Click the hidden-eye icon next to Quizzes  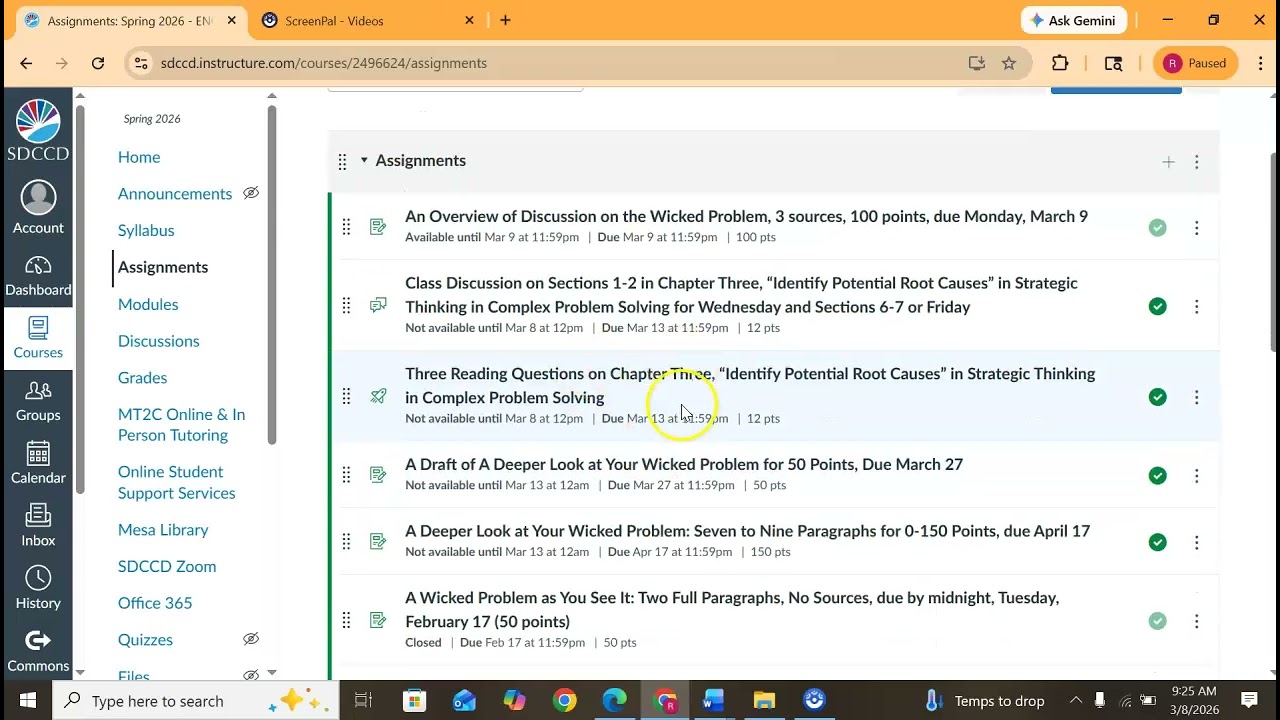[251, 639]
